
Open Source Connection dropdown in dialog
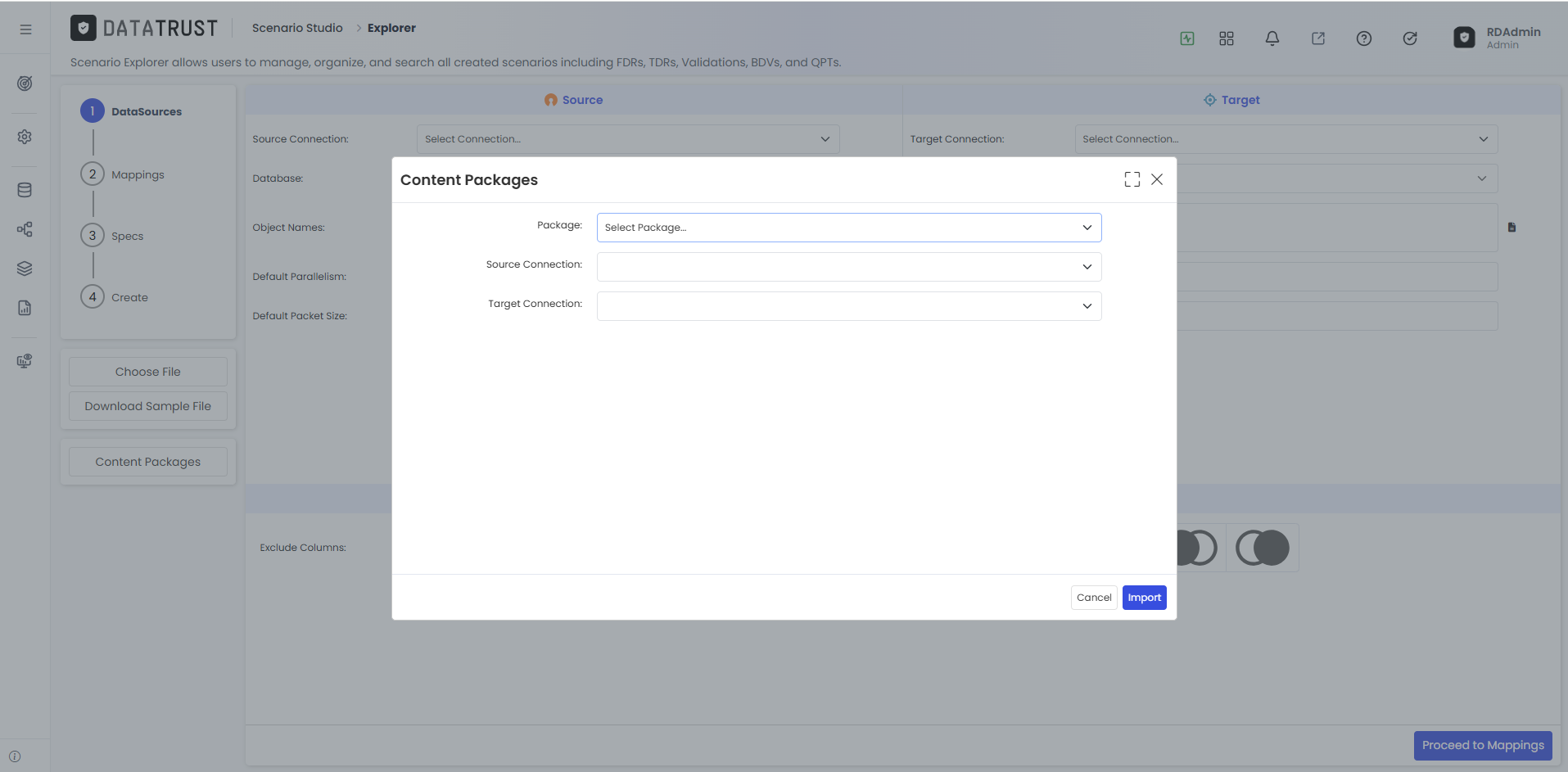point(849,267)
